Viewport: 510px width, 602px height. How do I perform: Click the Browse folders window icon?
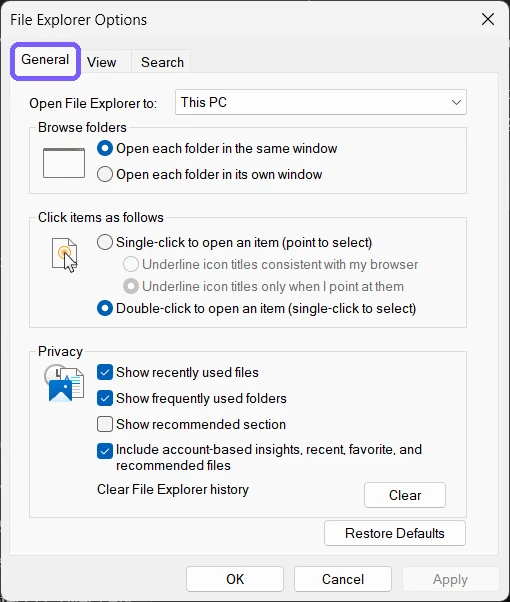[x=64, y=163]
